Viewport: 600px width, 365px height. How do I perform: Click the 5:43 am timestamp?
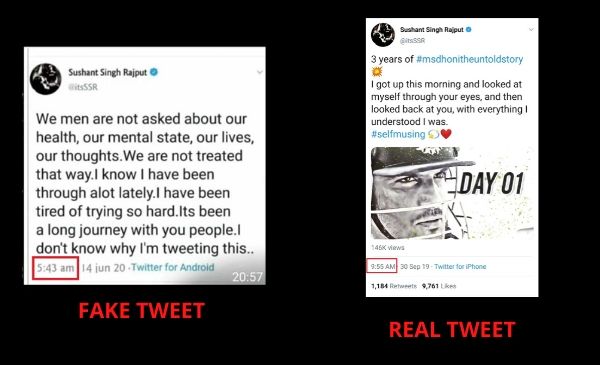(x=55, y=268)
